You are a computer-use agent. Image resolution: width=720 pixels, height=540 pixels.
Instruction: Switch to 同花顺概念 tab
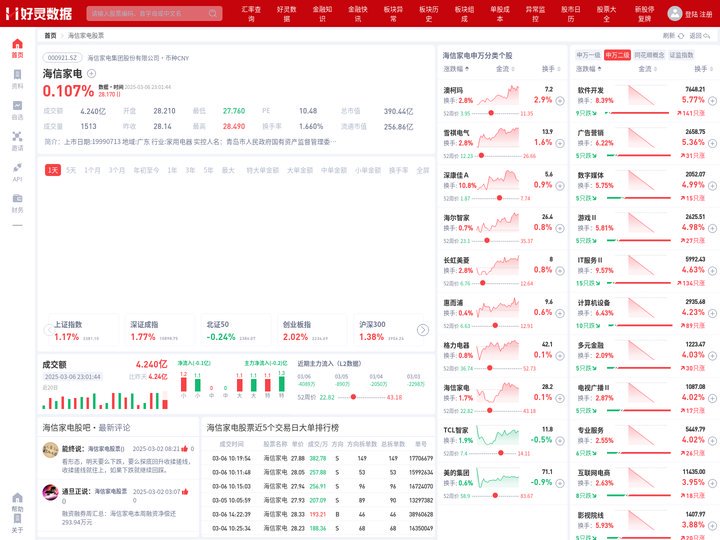[649, 55]
